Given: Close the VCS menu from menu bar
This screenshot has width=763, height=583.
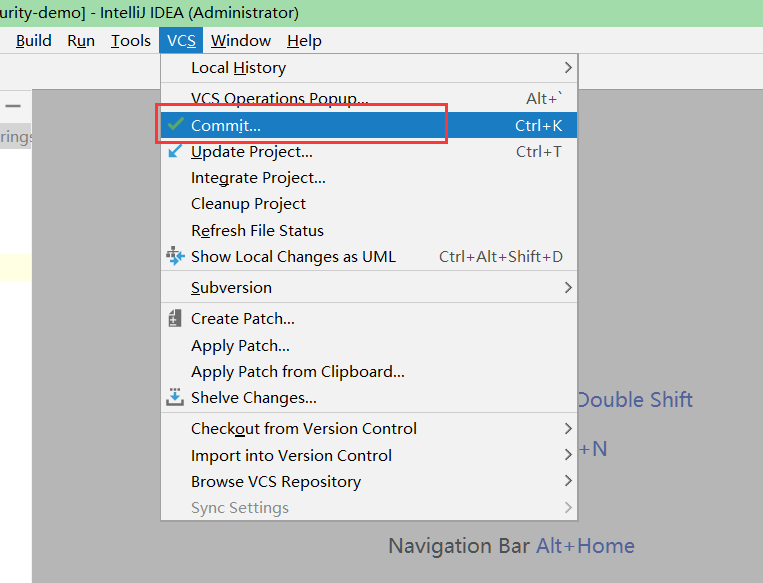Looking at the screenshot, I should [181, 40].
